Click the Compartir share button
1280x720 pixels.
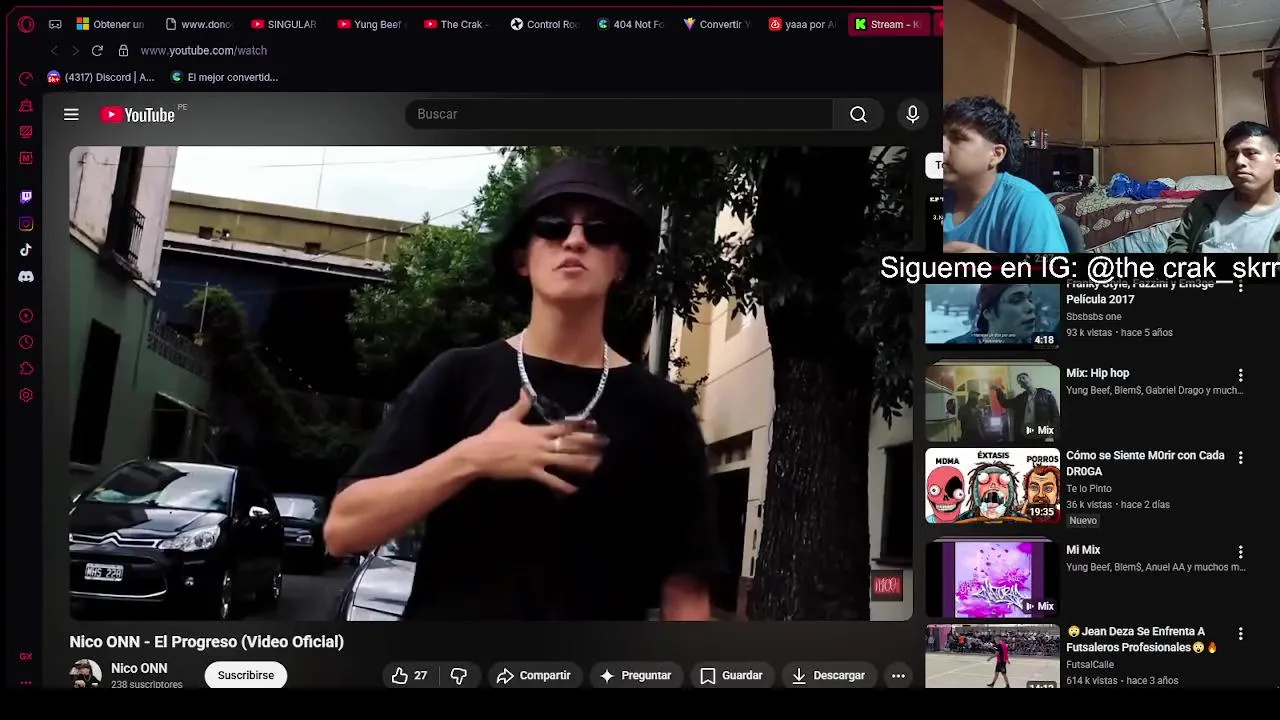pyautogui.click(x=533, y=676)
